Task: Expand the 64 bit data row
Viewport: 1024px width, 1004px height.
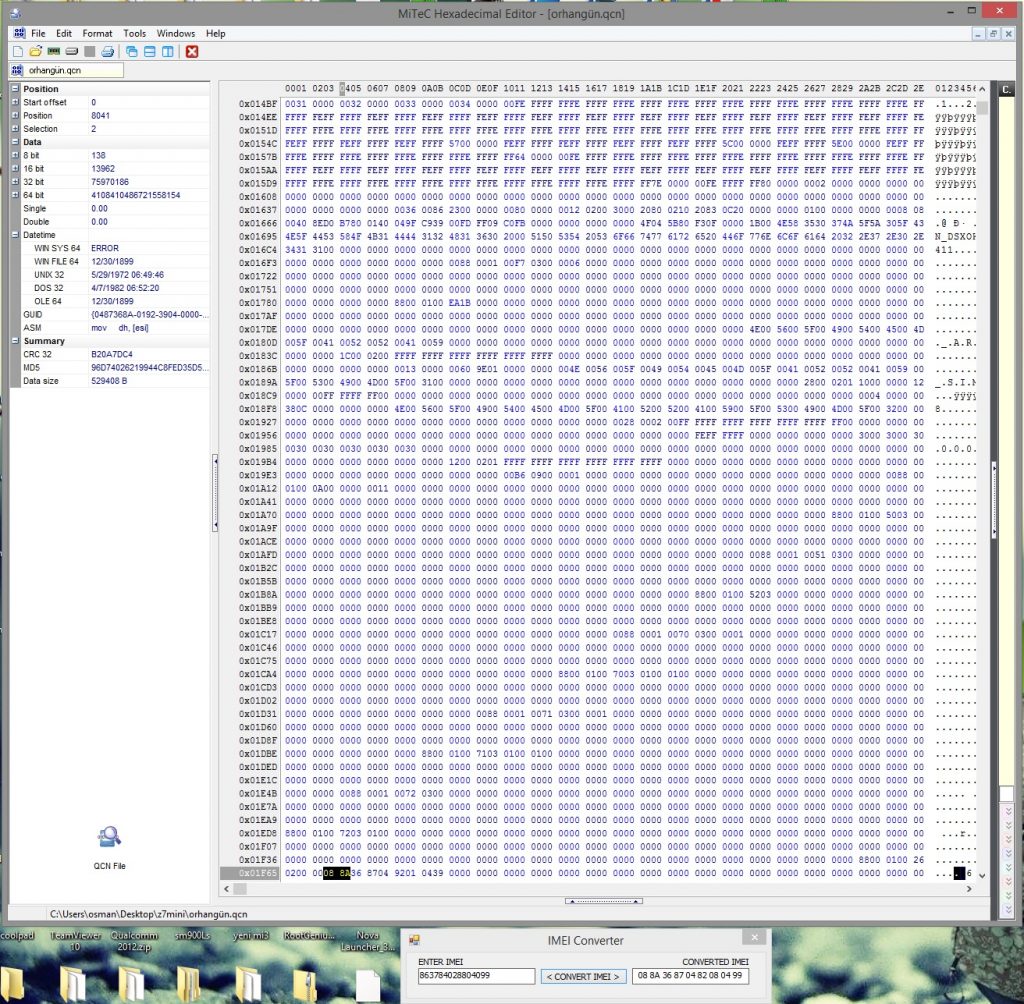Action: coord(15,195)
